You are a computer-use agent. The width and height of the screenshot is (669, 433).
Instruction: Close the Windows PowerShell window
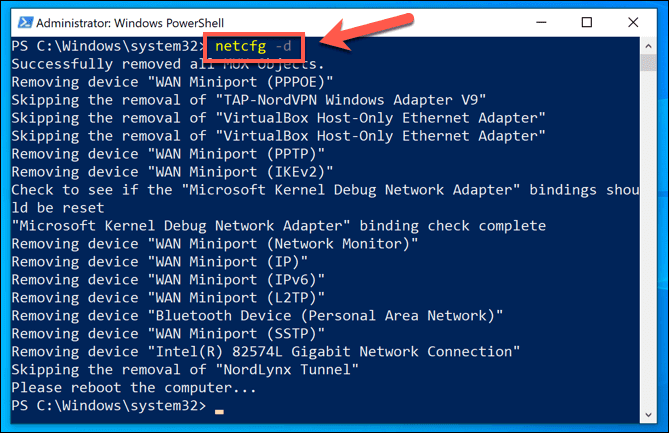tap(632, 22)
